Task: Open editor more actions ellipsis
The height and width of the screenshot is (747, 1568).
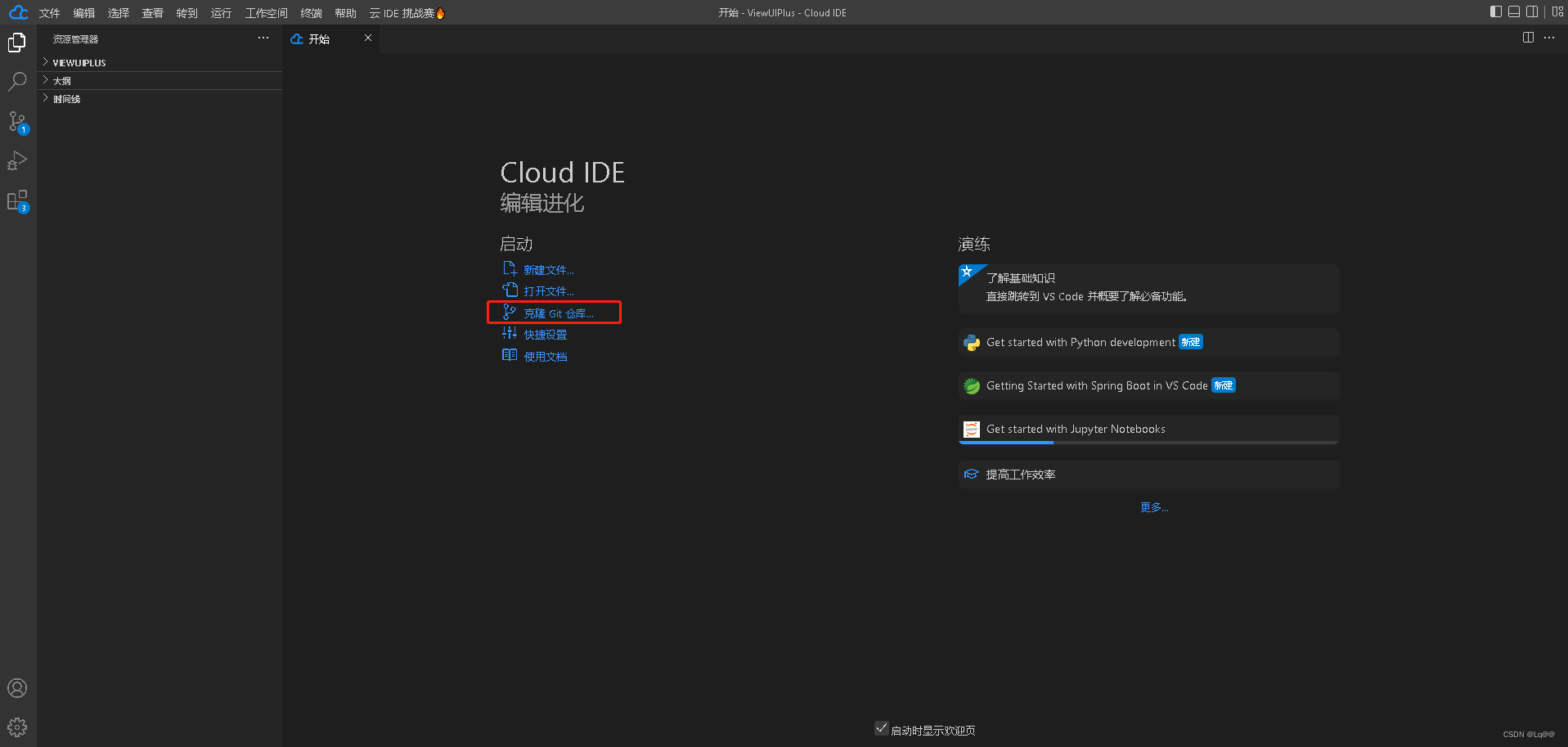Action: click(1549, 38)
